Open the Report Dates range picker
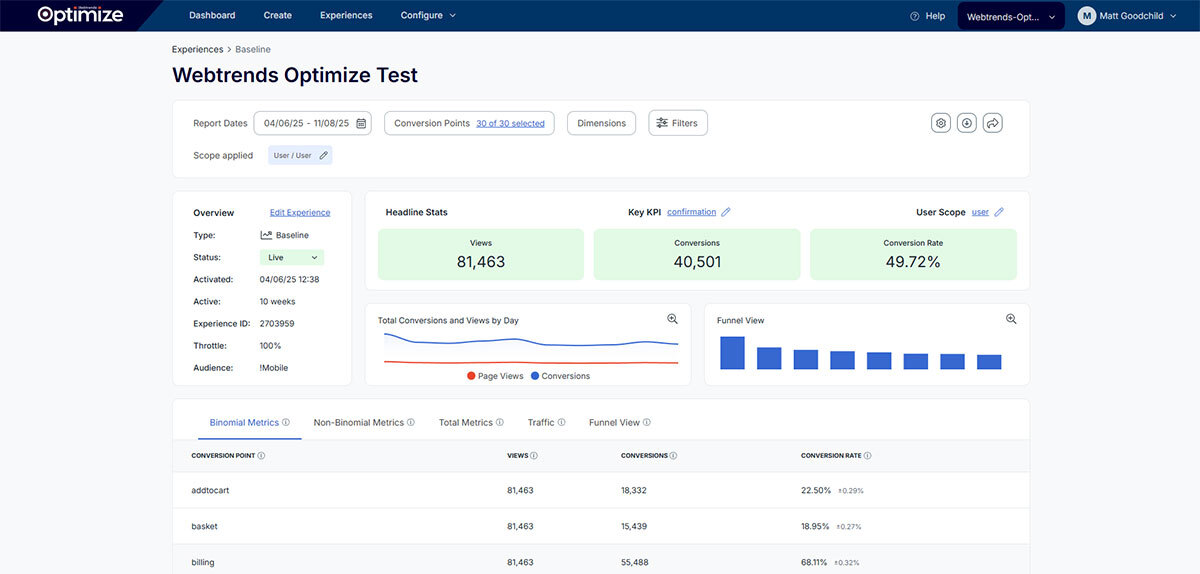This screenshot has width=1200, height=574. coord(312,124)
